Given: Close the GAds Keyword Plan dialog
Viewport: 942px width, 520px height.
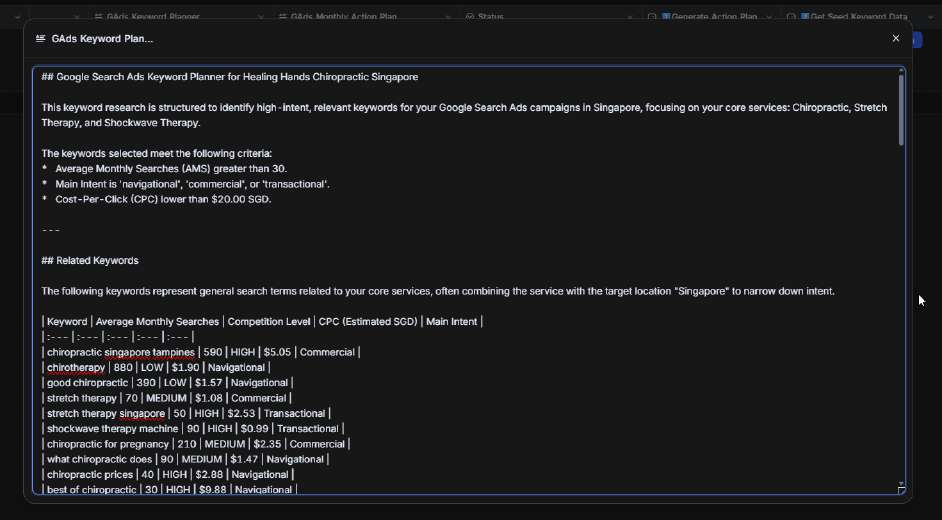Looking at the screenshot, I should (896, 38).
